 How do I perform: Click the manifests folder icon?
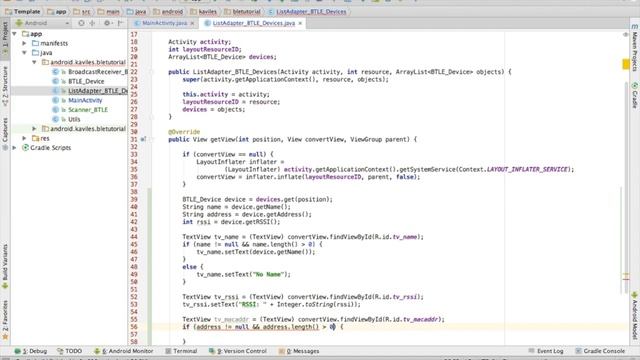36,43
